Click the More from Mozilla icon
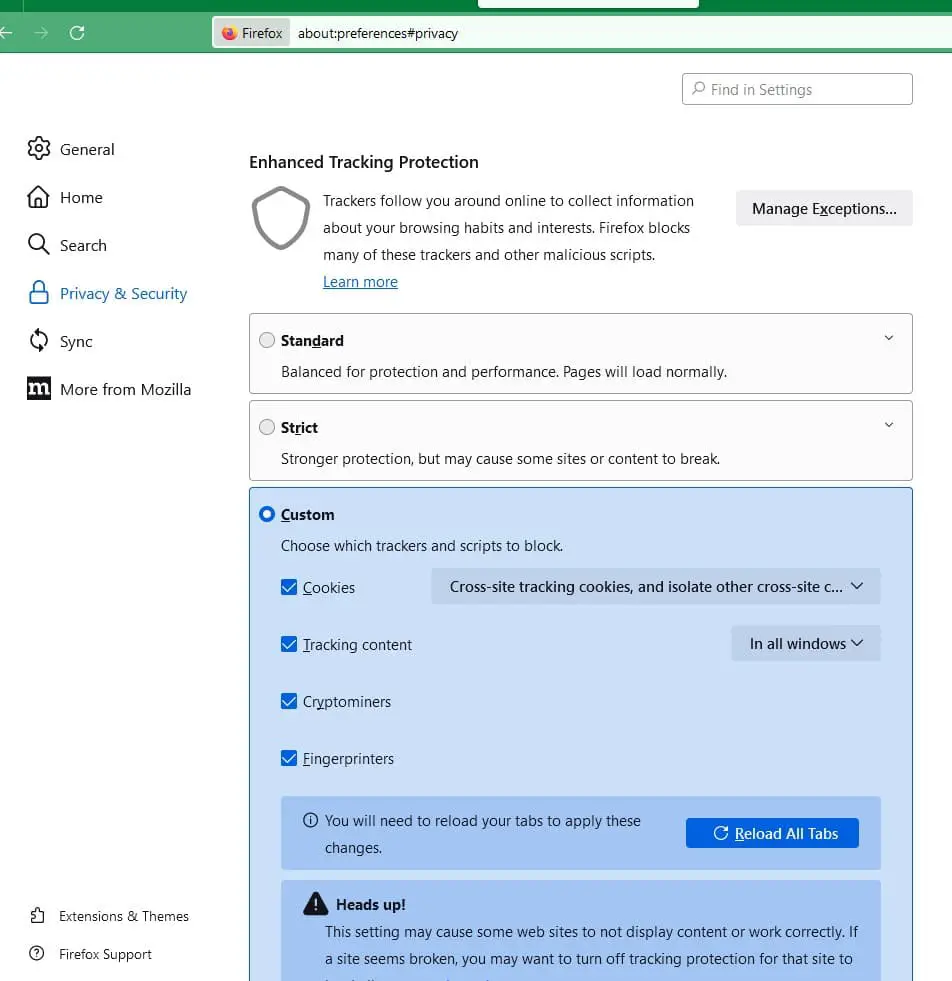The width and height of the screenshot is (952, 981). 38,389
